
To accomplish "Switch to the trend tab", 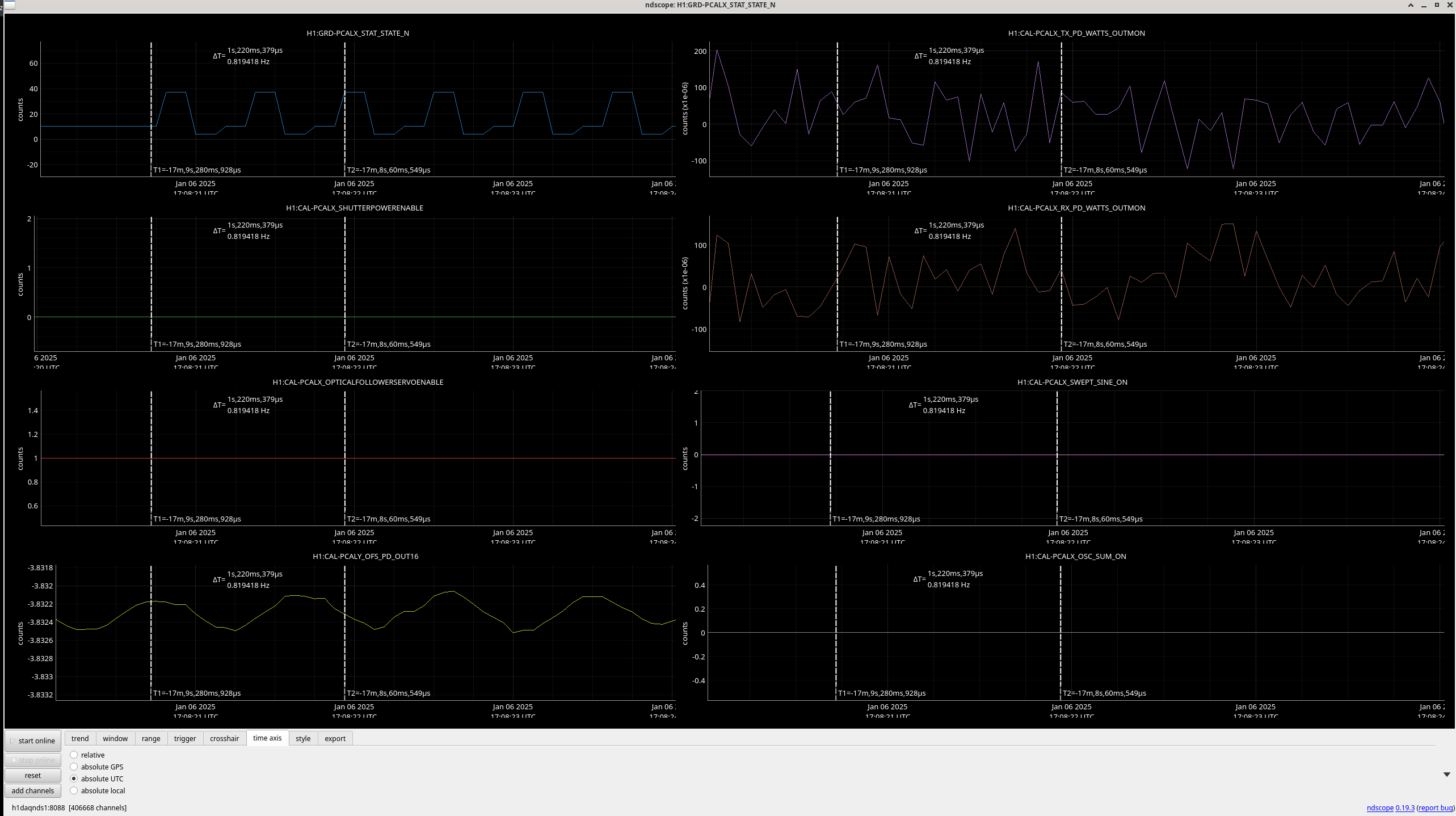I will (x=80, y=738).
